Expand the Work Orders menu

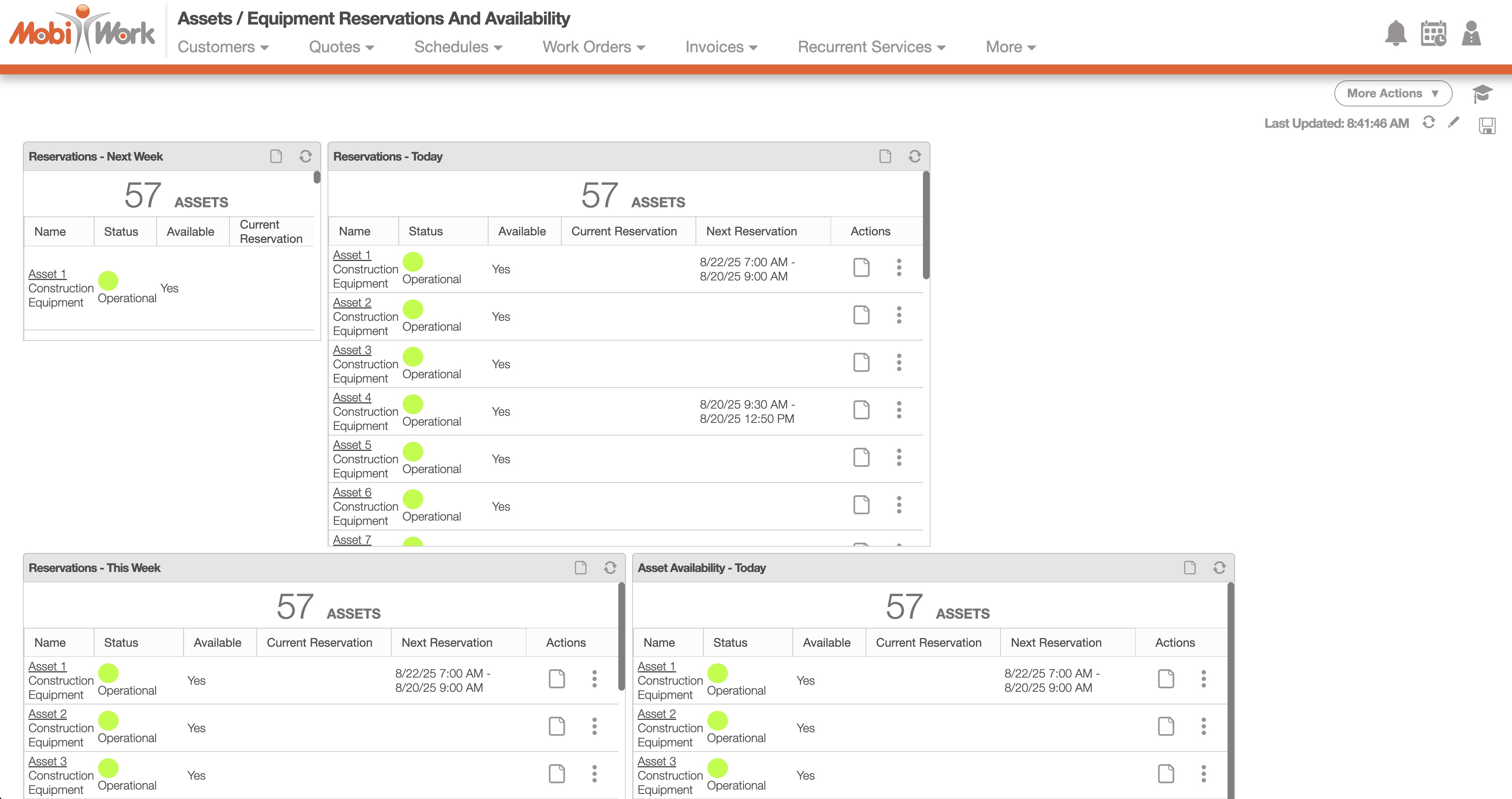(593, 47)
